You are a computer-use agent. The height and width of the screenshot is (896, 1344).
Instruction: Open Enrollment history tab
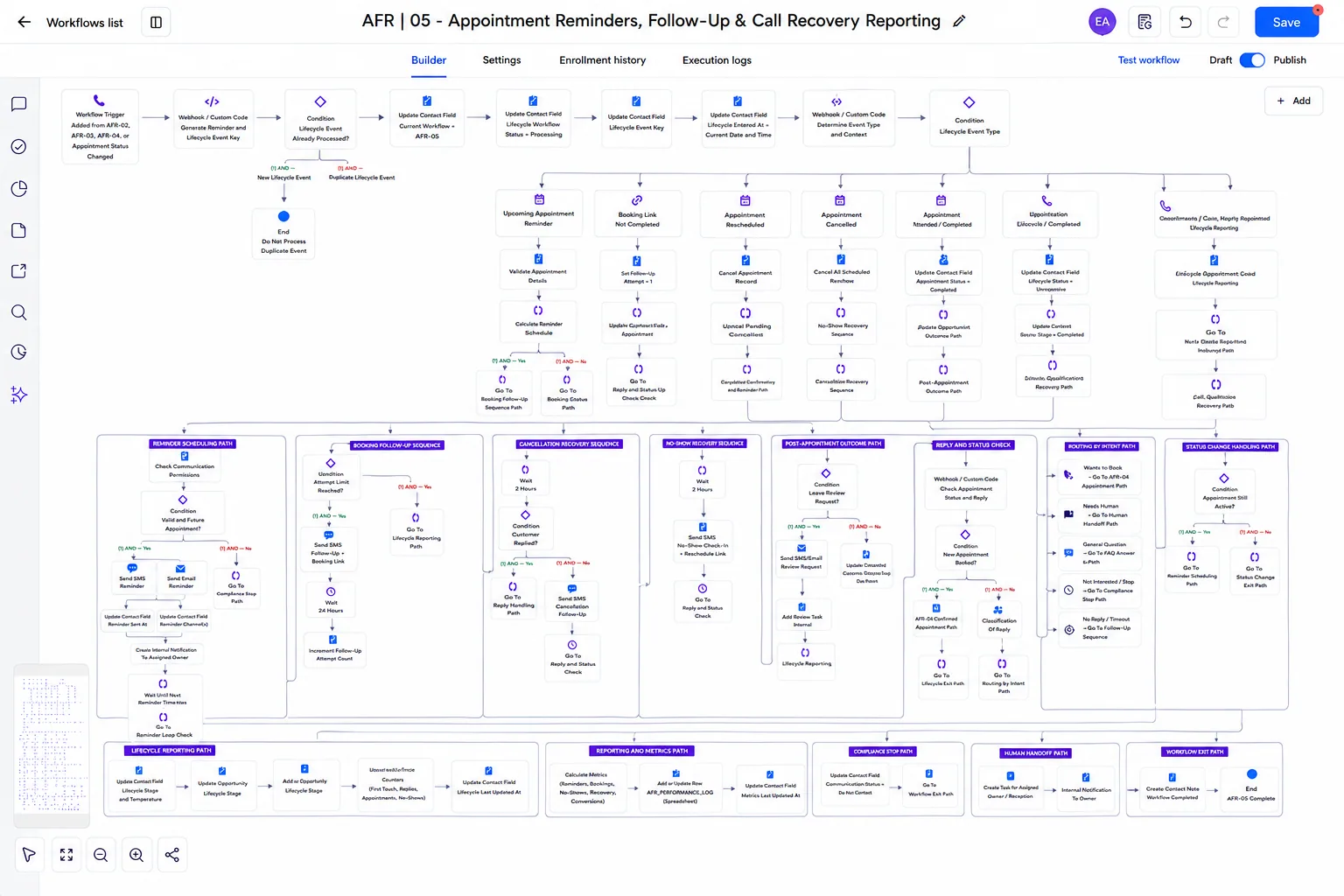point(603,60)
